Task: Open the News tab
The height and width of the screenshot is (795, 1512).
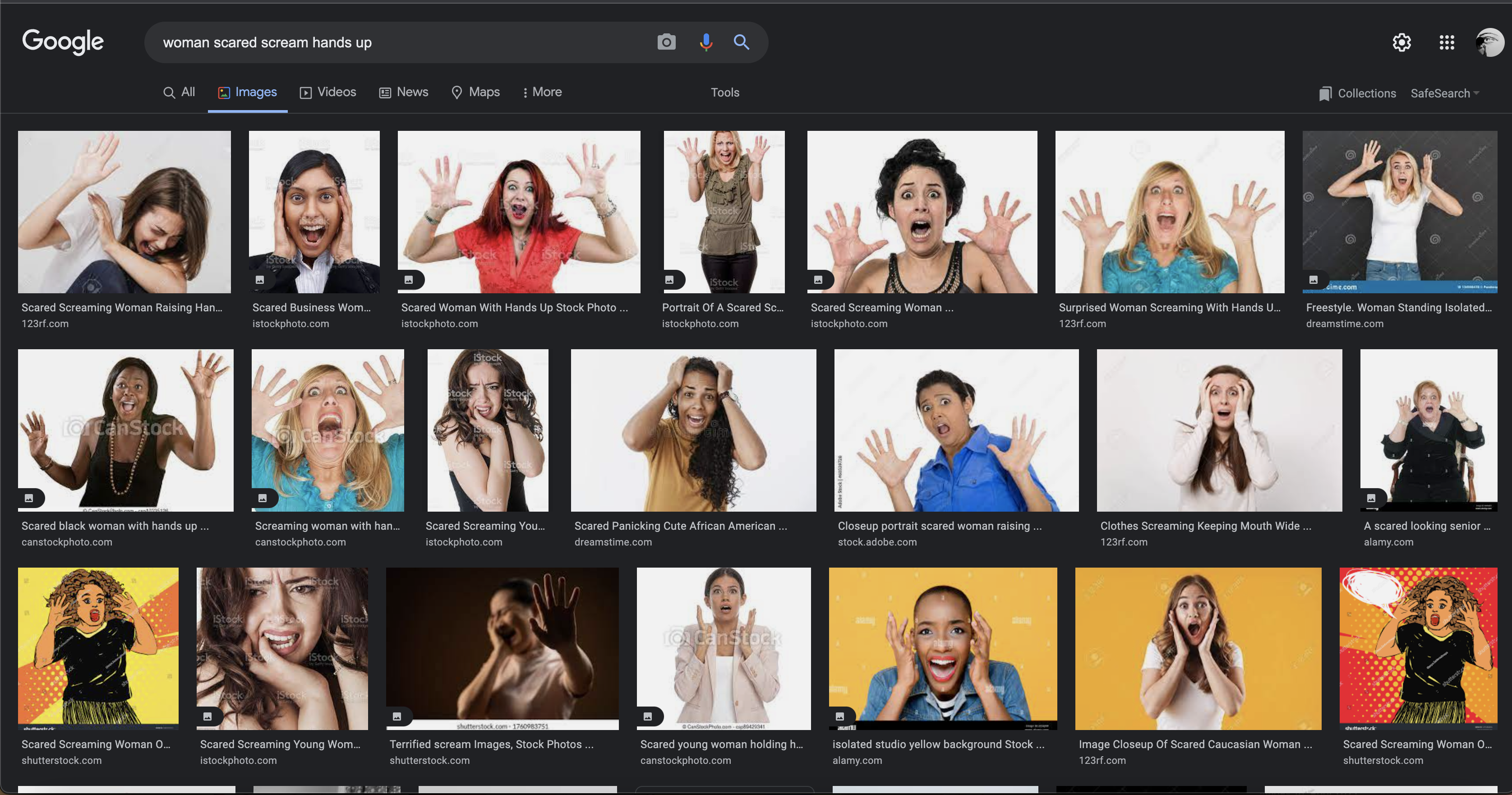Action: (x=404, y=92)
